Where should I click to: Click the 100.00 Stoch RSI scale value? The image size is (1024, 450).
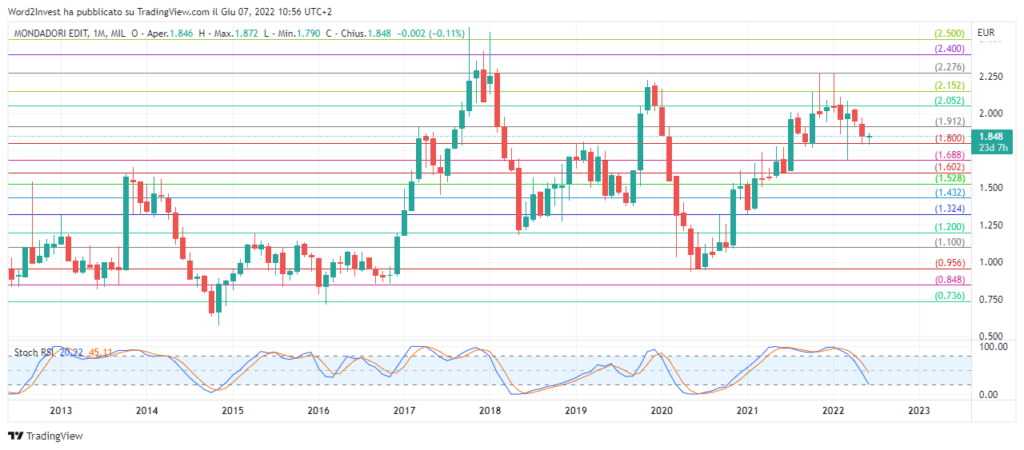[x=991, y=346]
